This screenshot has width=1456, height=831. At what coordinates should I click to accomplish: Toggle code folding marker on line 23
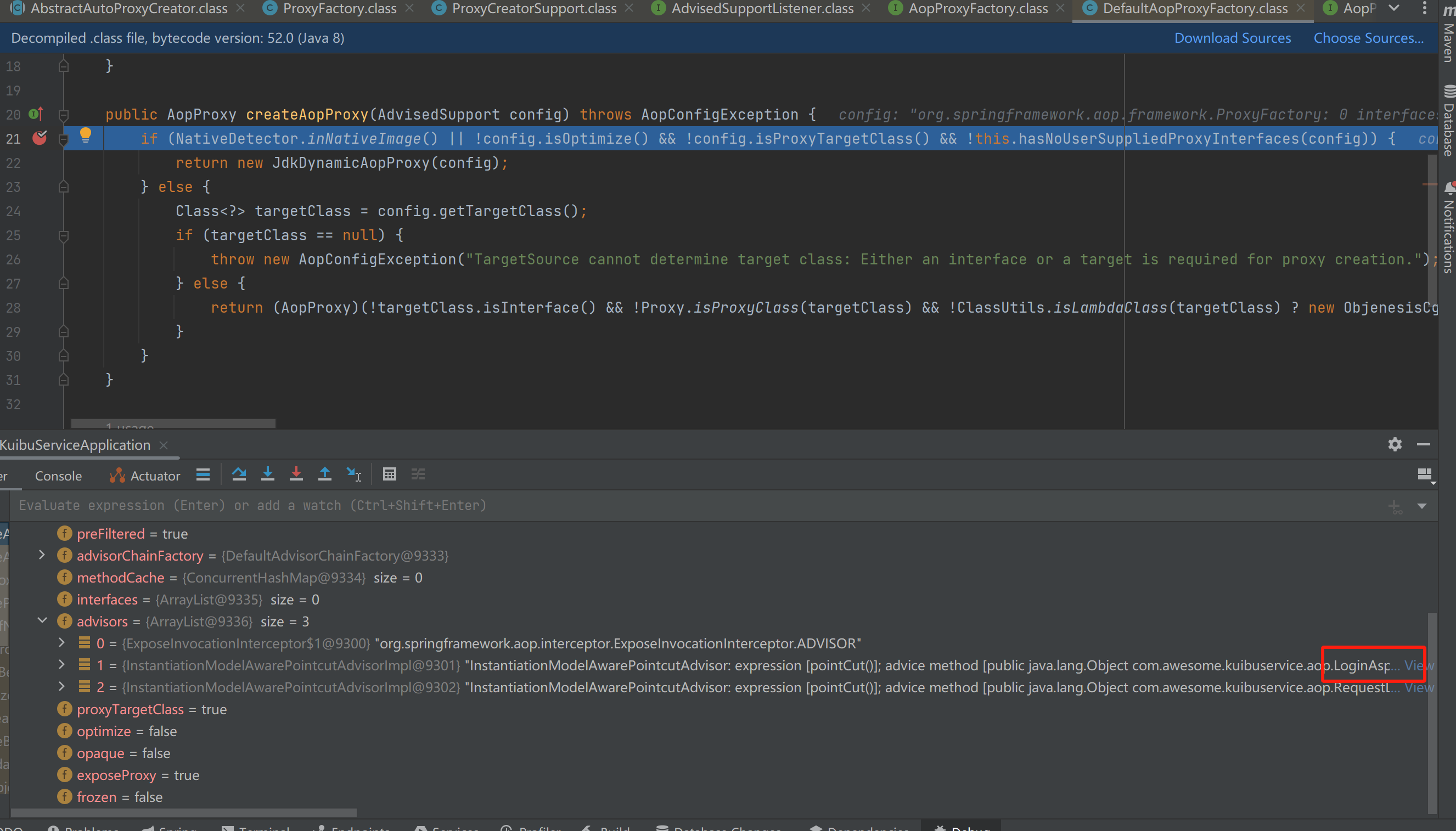click(64, 186)
